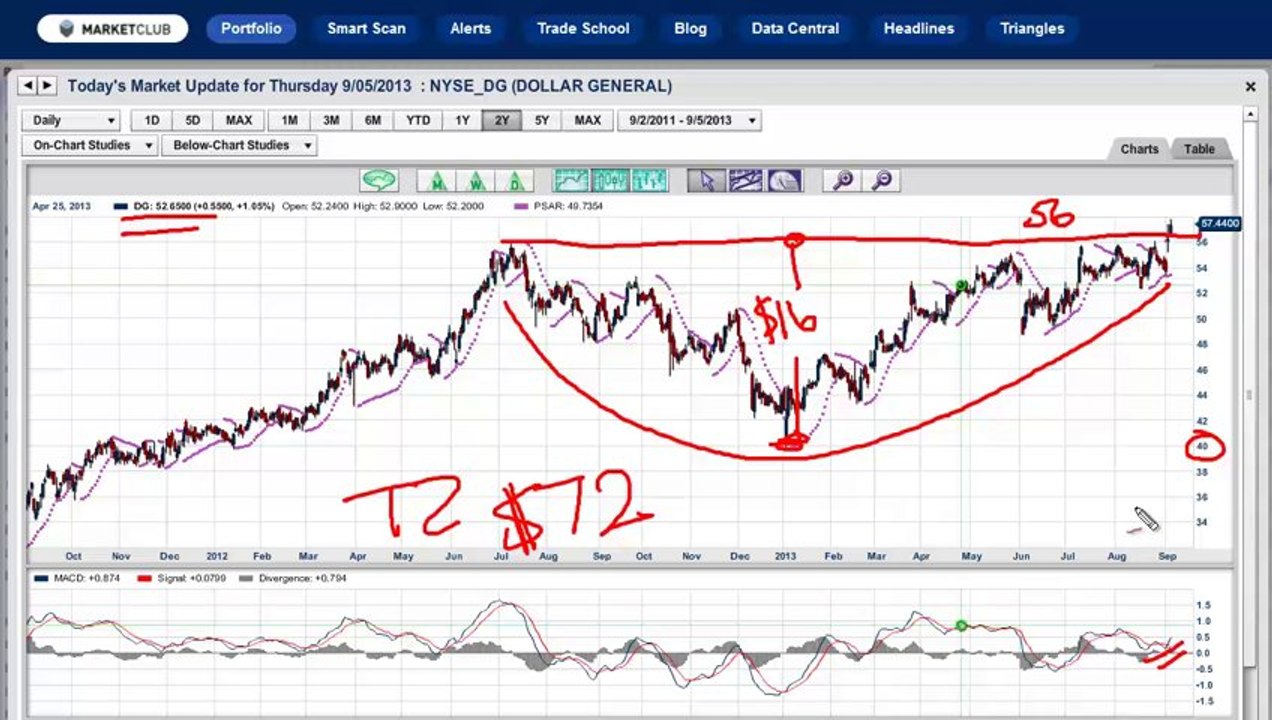Click the MarketClub logo
The image size is (1272, 720).
point(112,28)
